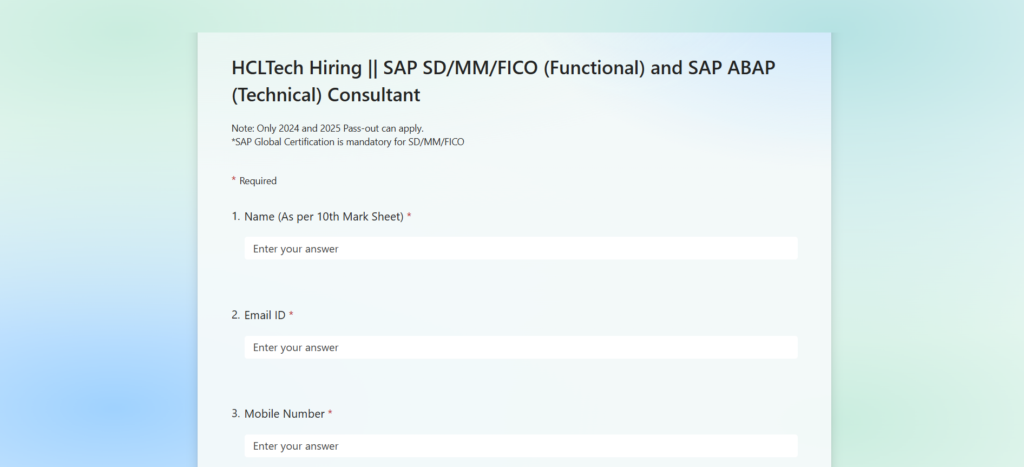This screenshot has width=1024, height=467.
Task: Click the note 'Only 2024 and 2025 Pass-out can apply.'
Action: point(327,128)
